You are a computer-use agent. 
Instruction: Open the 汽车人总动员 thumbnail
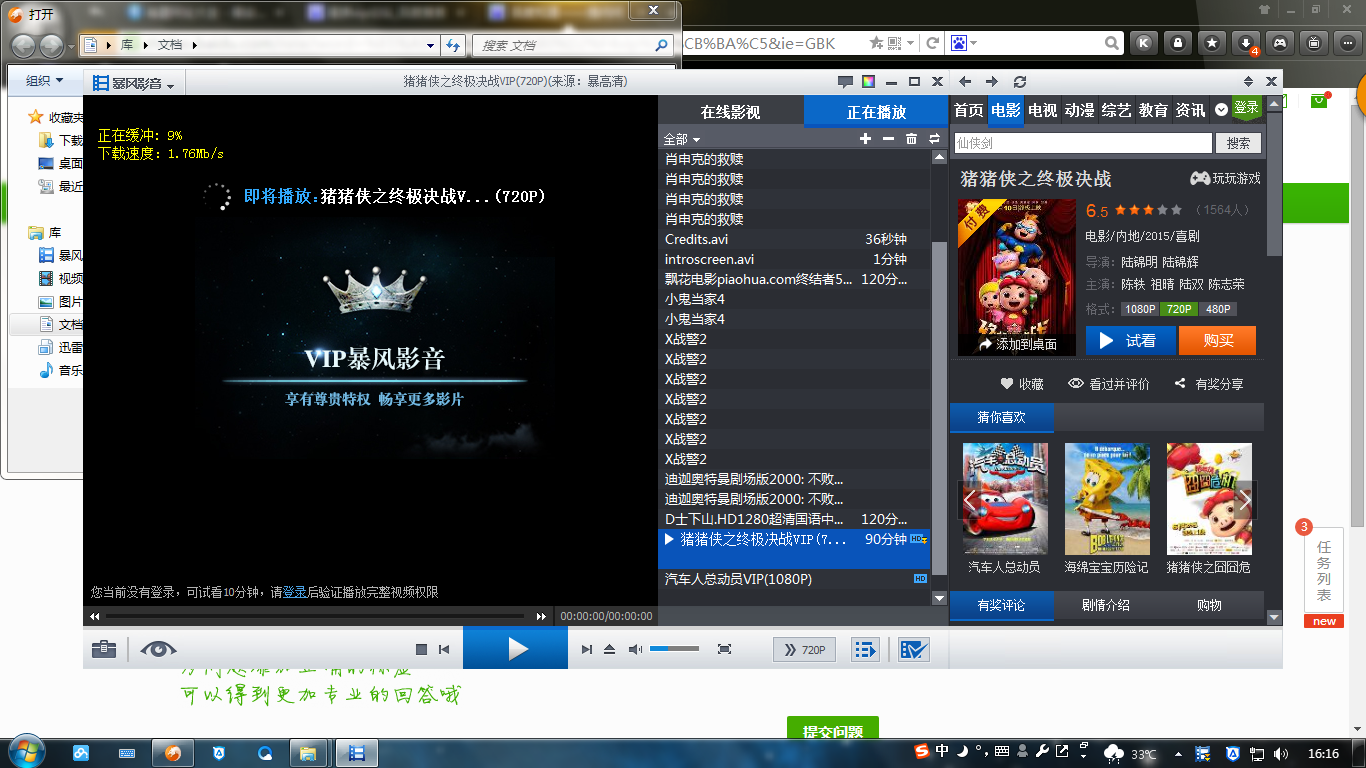(x=1005, y=499)
